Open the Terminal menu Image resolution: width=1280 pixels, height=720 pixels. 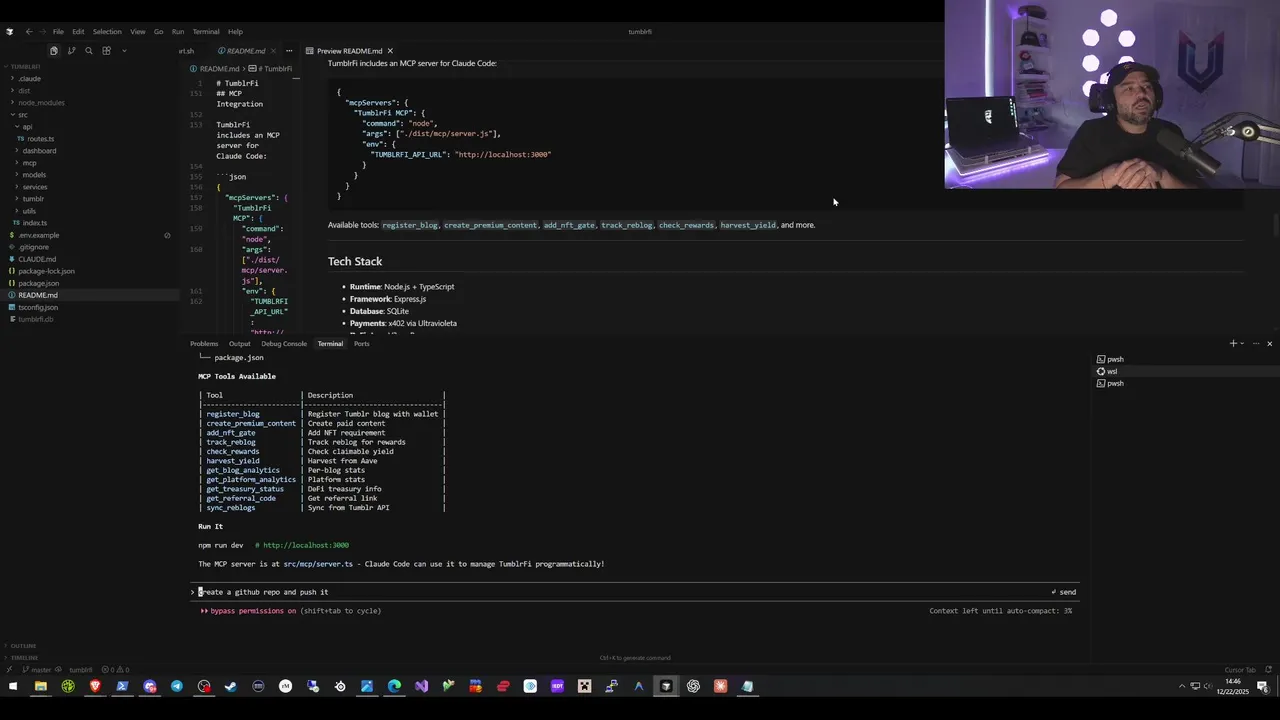click(206, 32)
